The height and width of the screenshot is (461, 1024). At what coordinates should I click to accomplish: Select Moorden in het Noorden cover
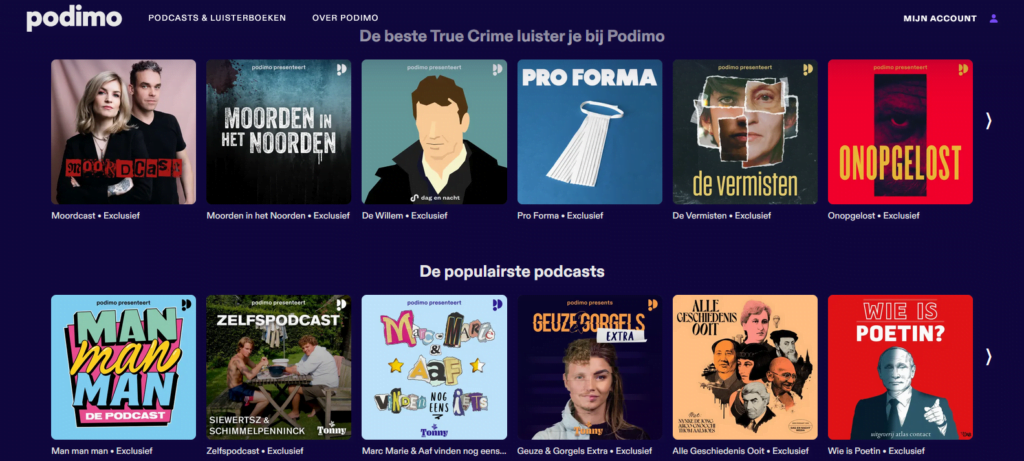pyautogui.click(x=279, y=132)
